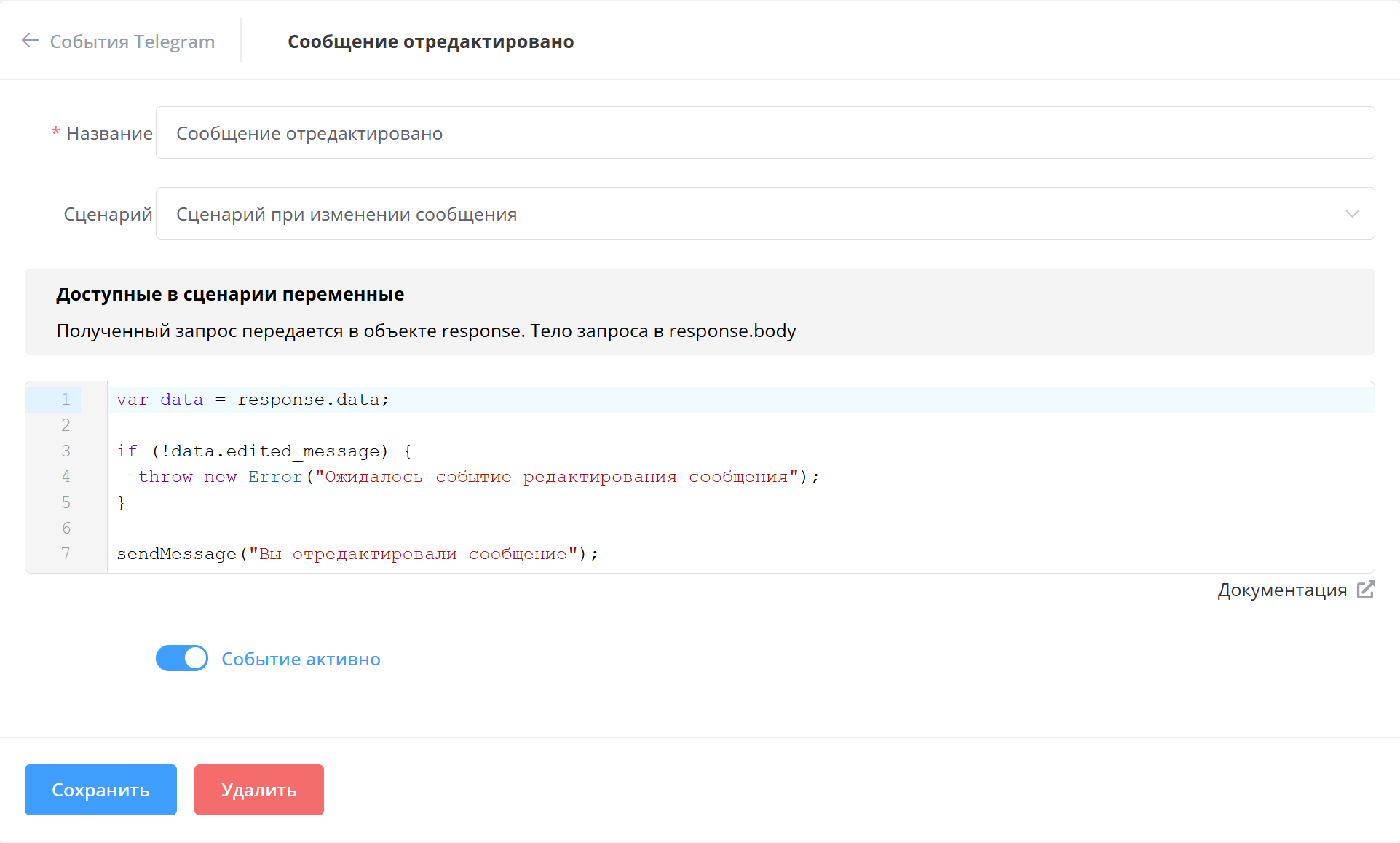Click the 'if (!data.edited_message)' line
1400x843 pixels.
coord(264,451)
